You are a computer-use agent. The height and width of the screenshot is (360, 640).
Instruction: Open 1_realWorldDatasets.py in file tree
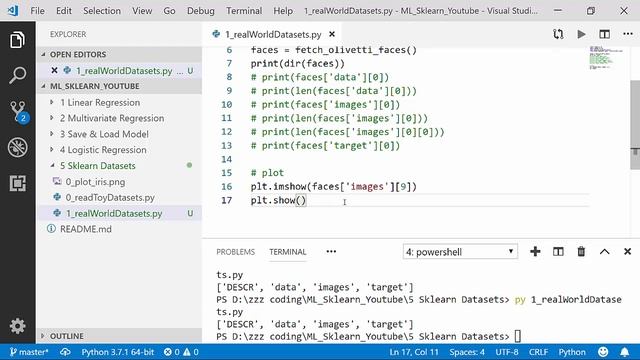(x=114, y=213)
